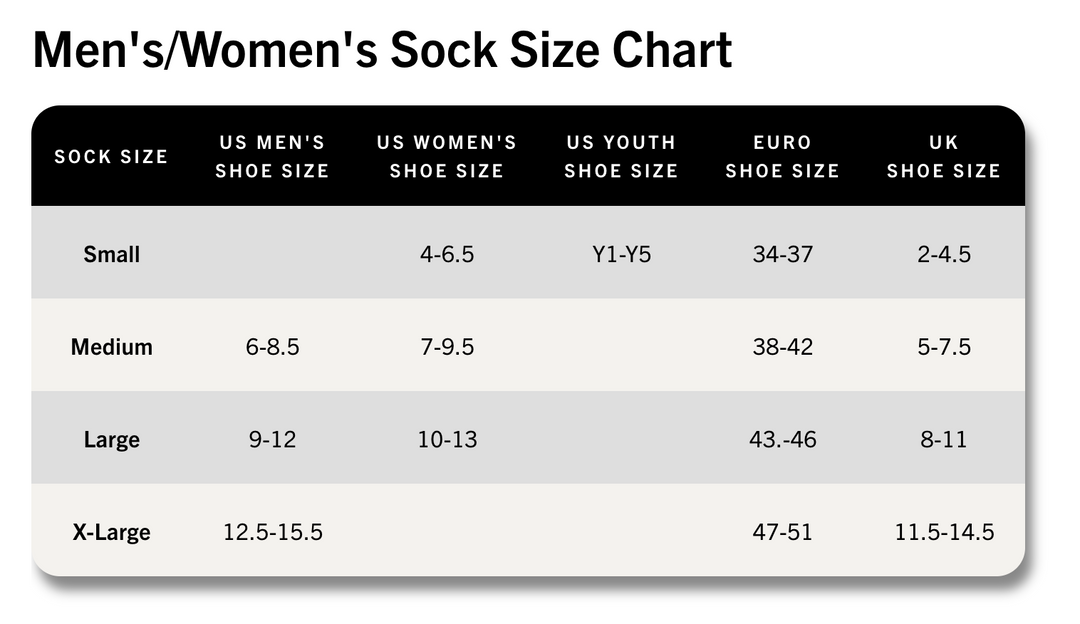Image resolution: width=1080 pixels, height=624 pixels.
Task: Select the 10-13 women's size cell
Action: [x=447, y=439]
